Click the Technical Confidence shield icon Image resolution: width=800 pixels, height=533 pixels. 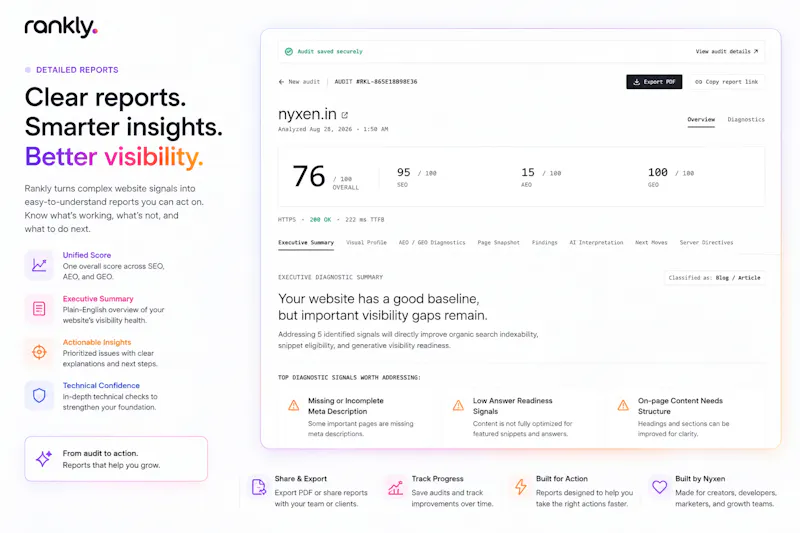(39, 395)
